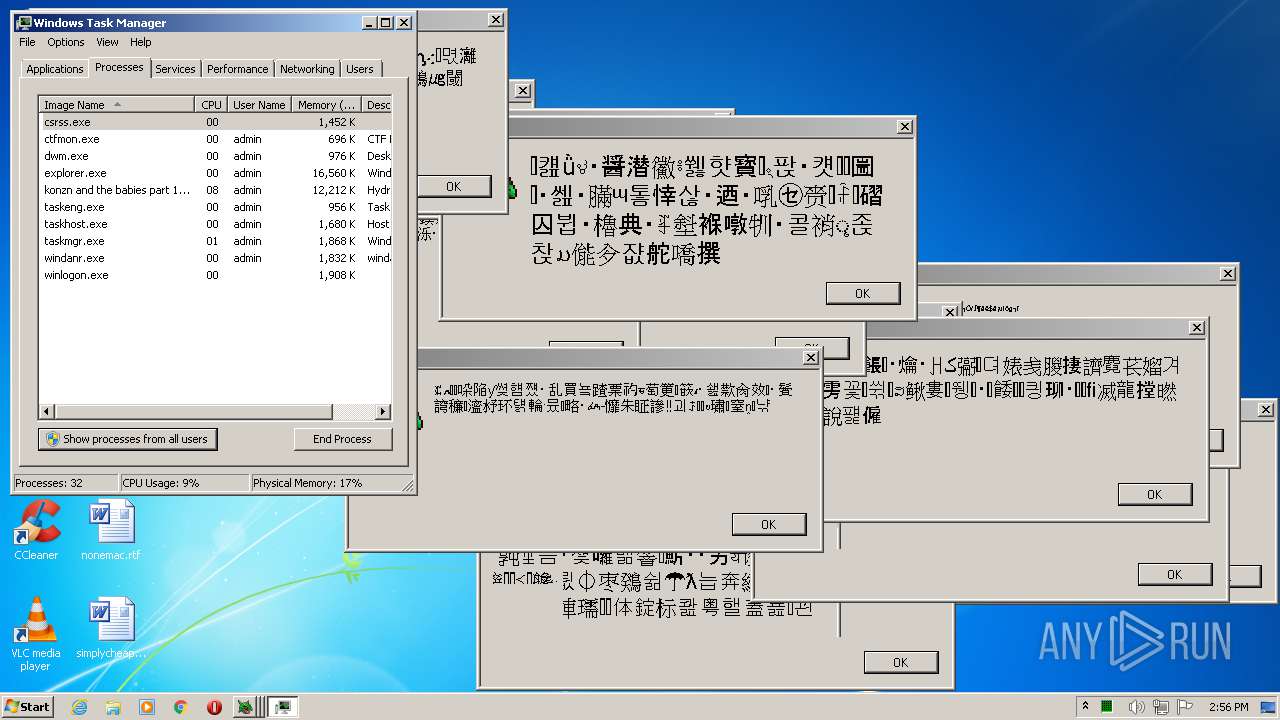Show hidden tray icons arrow
The width and height of the screenshot is (1280, 720).
(1085, 707)
